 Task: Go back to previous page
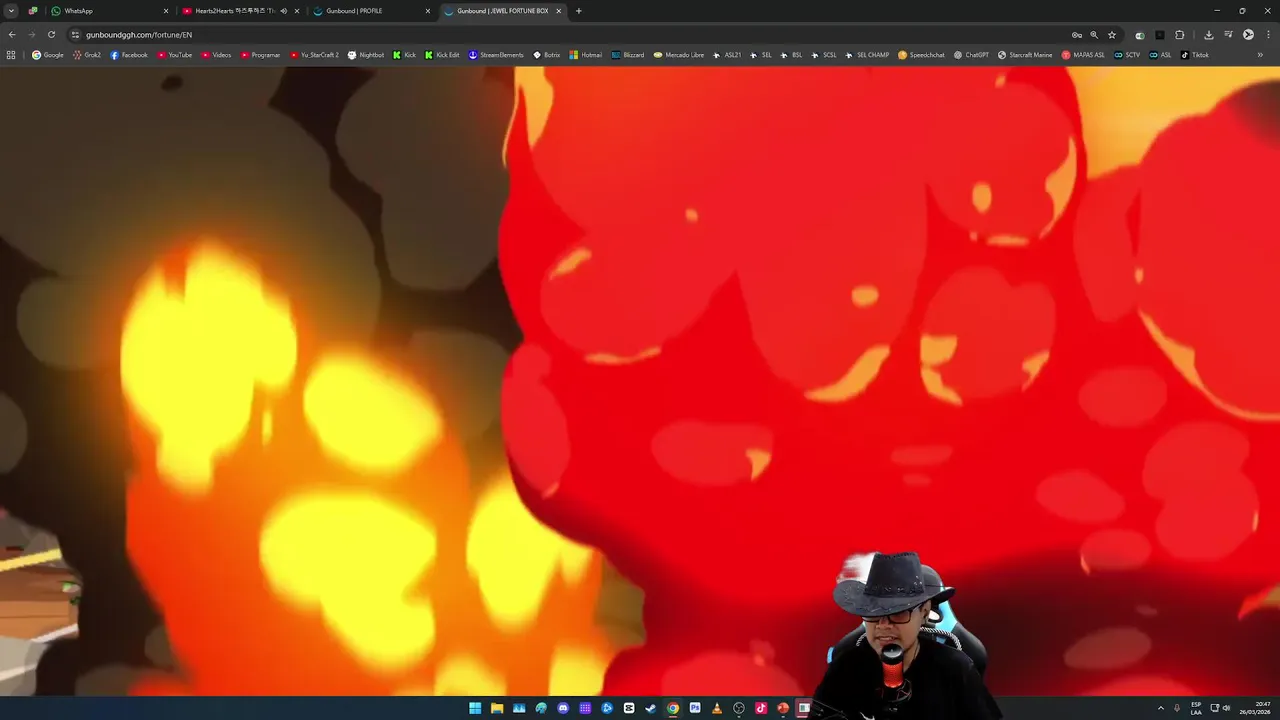coord(12,34)
